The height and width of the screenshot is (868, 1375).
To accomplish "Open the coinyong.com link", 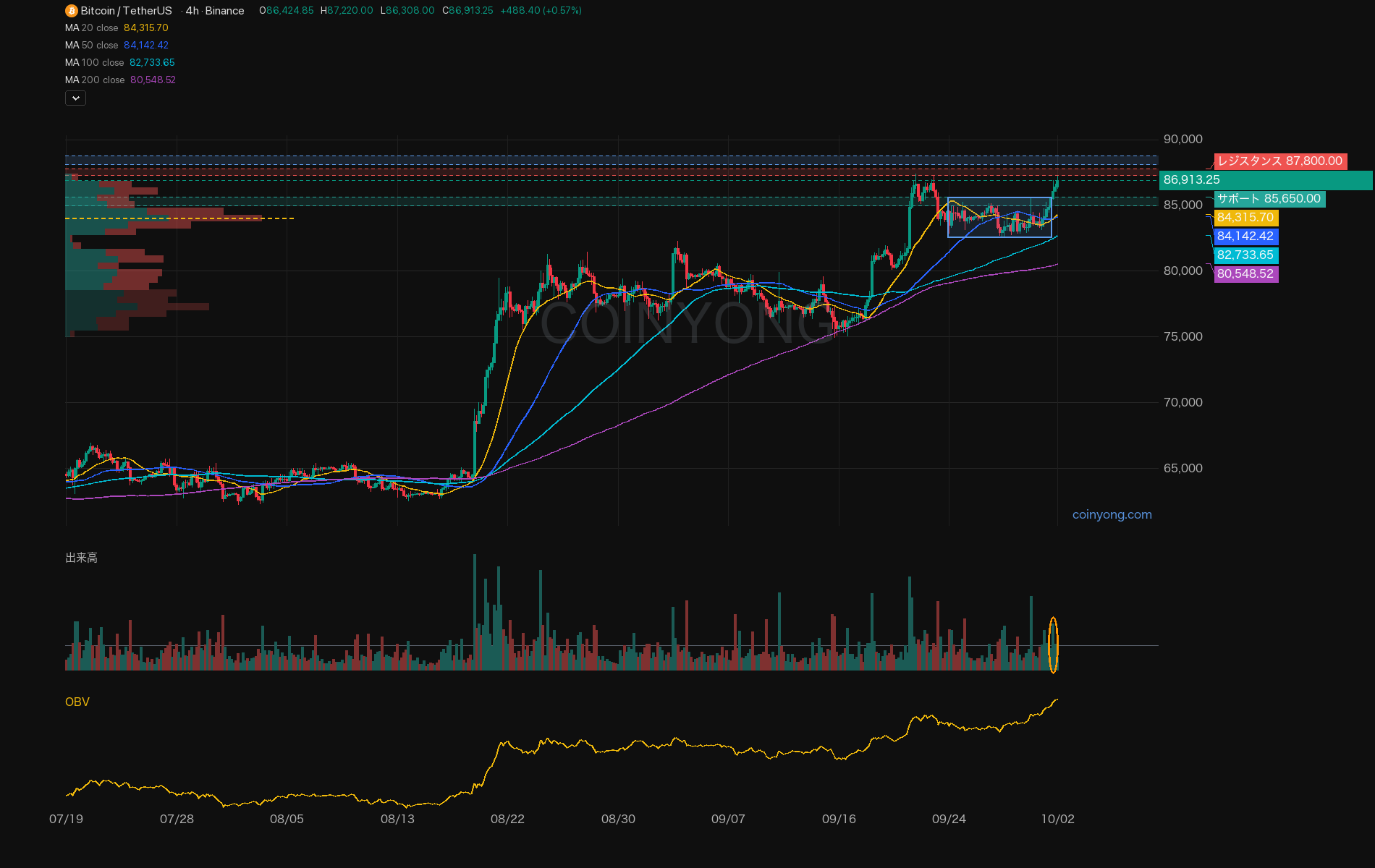I will click(1112, 515).
